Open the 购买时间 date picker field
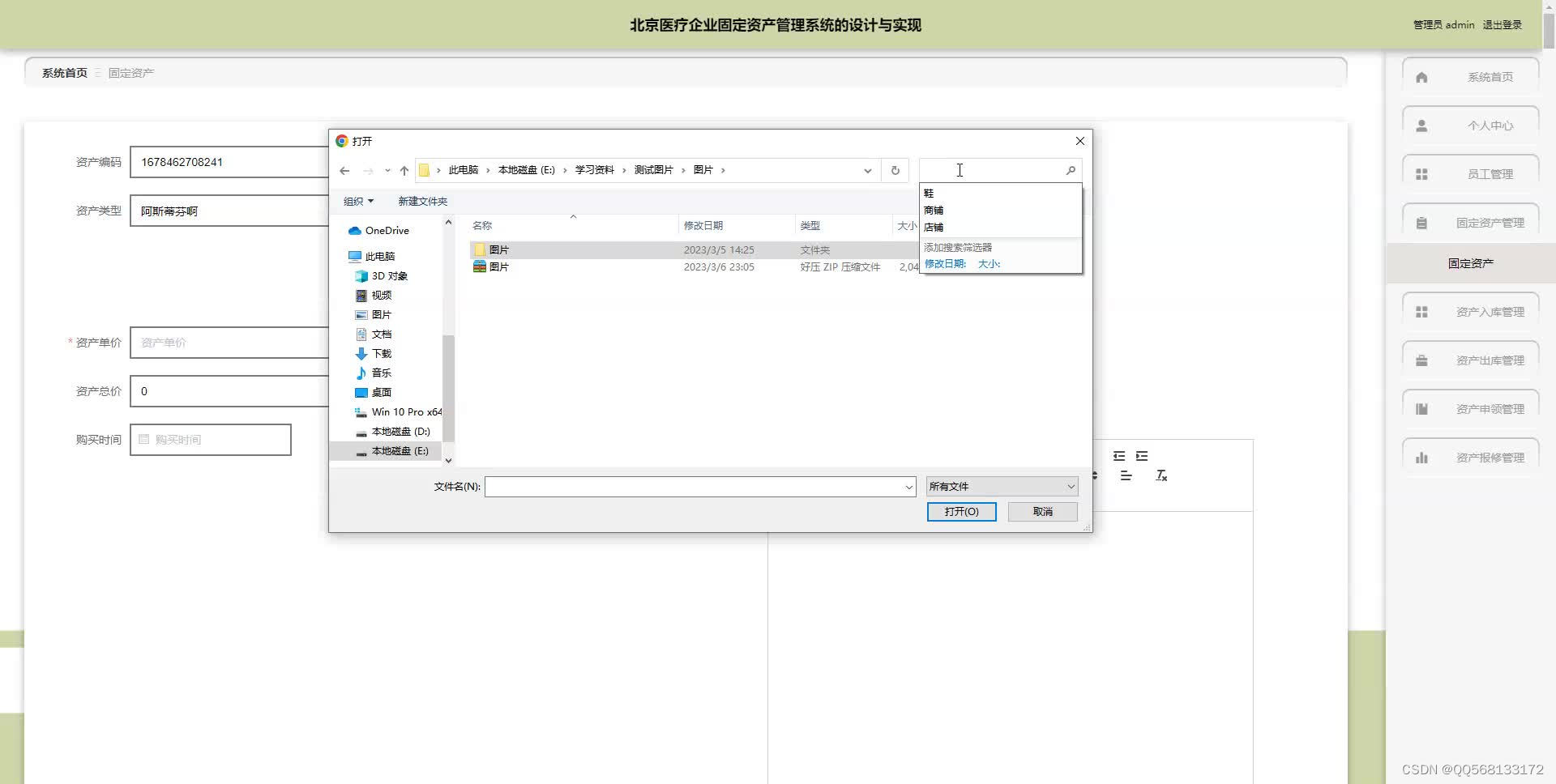The width and height of the screenshot is (1556, 784). 211,440
